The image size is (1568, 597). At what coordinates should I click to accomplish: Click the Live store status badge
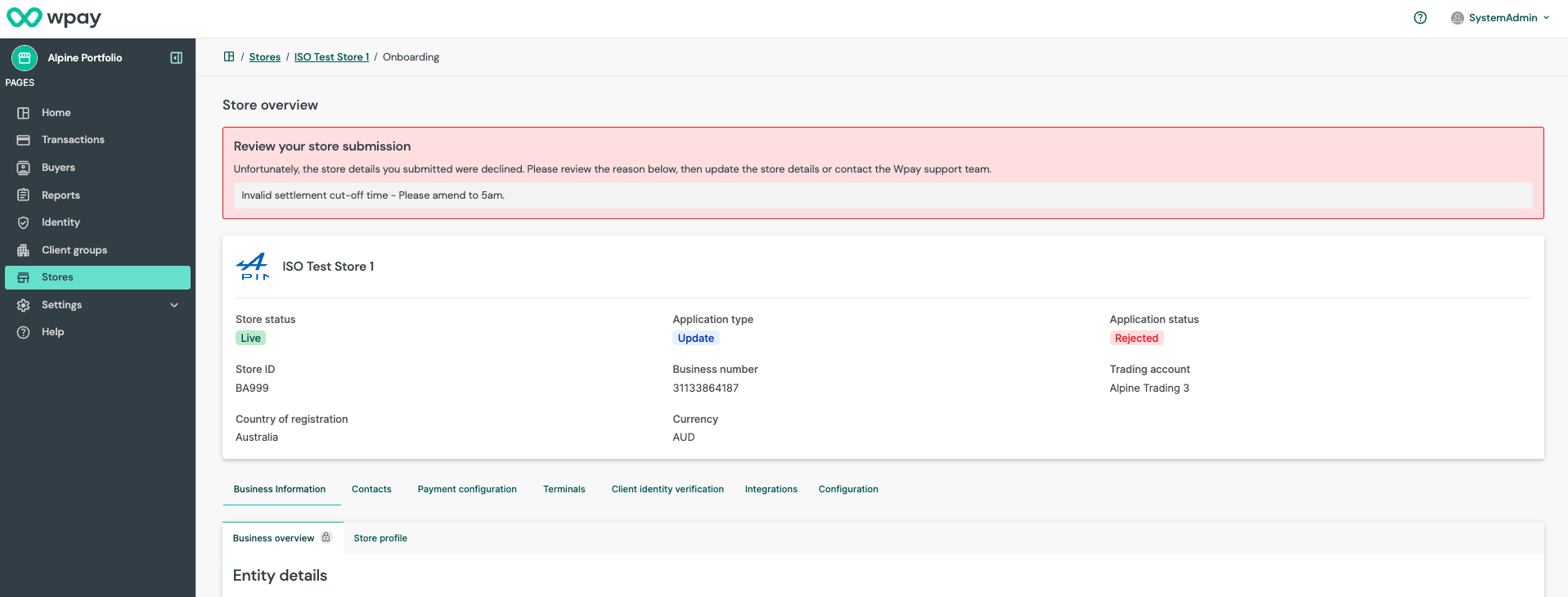(x=251, y=338)
